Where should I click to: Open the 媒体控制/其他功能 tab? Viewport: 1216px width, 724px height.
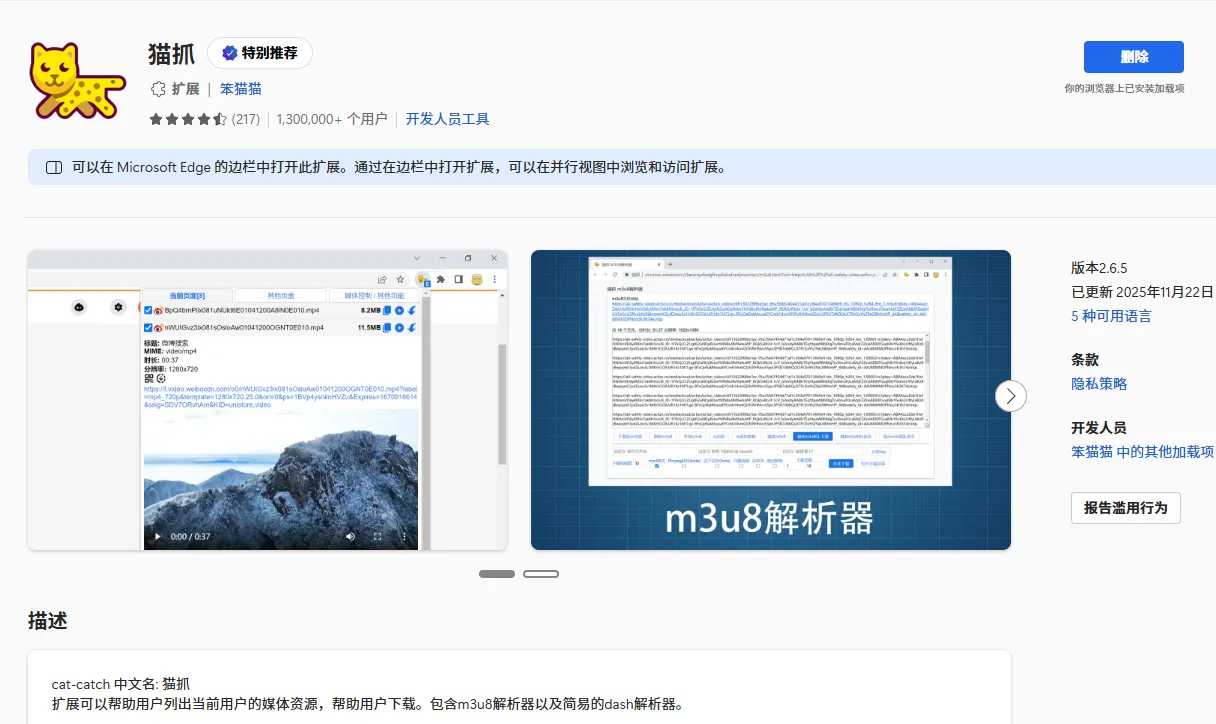pyautogui.click(x=374, y=294)
